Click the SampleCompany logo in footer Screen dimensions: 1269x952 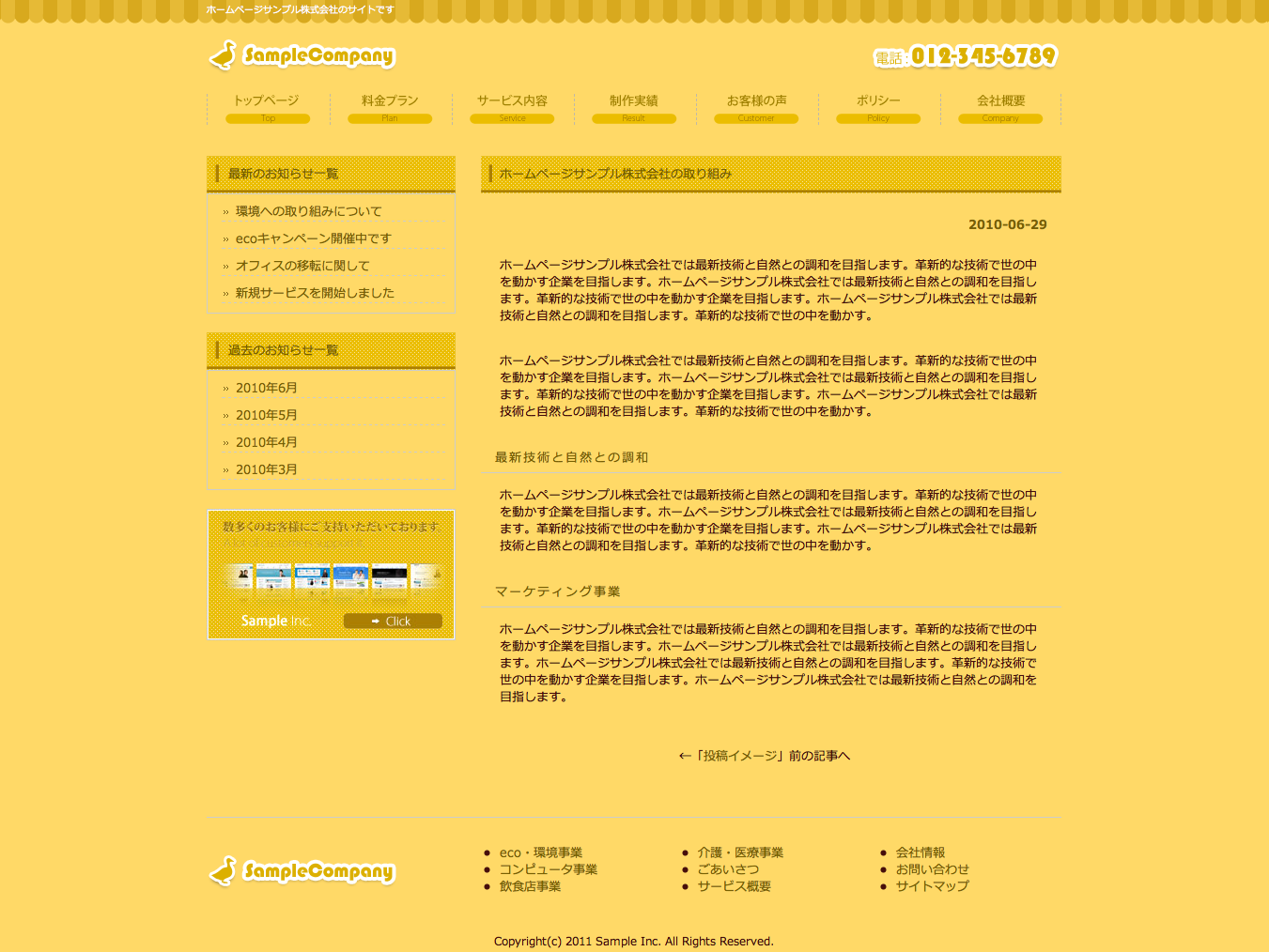302,871
